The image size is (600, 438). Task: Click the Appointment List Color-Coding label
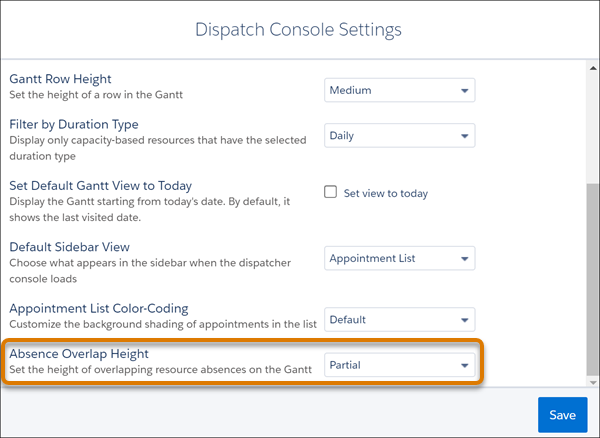point(99,308)
